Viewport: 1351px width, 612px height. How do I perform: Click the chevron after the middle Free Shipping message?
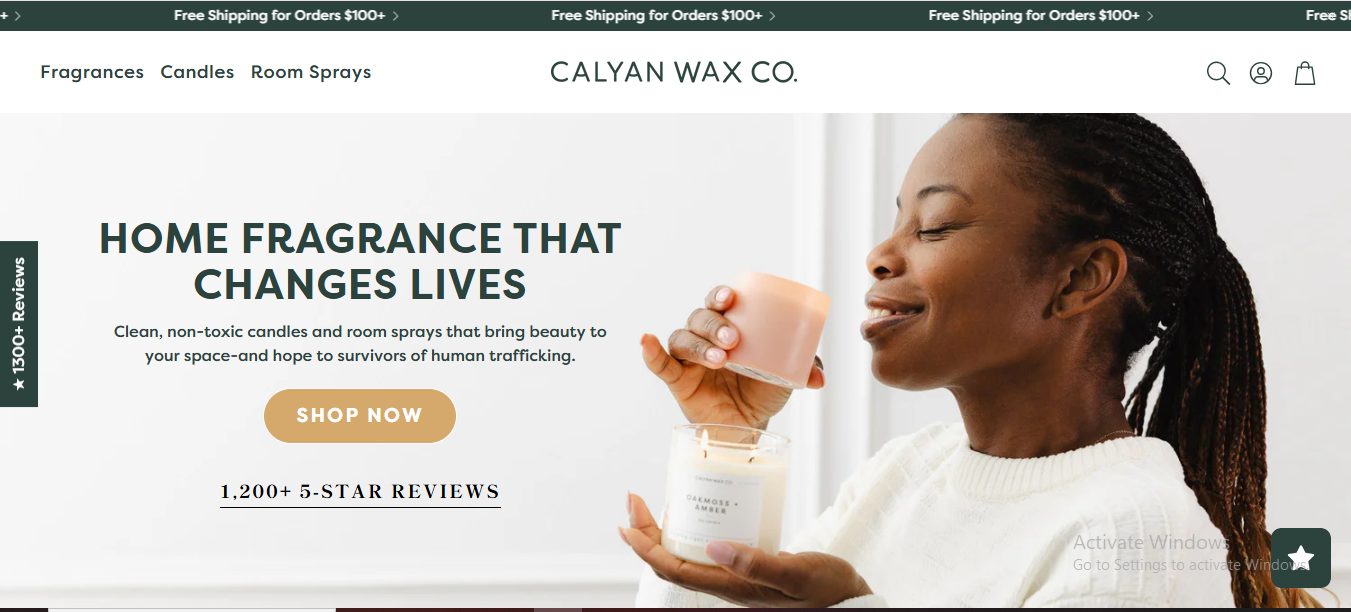[773, 16]
